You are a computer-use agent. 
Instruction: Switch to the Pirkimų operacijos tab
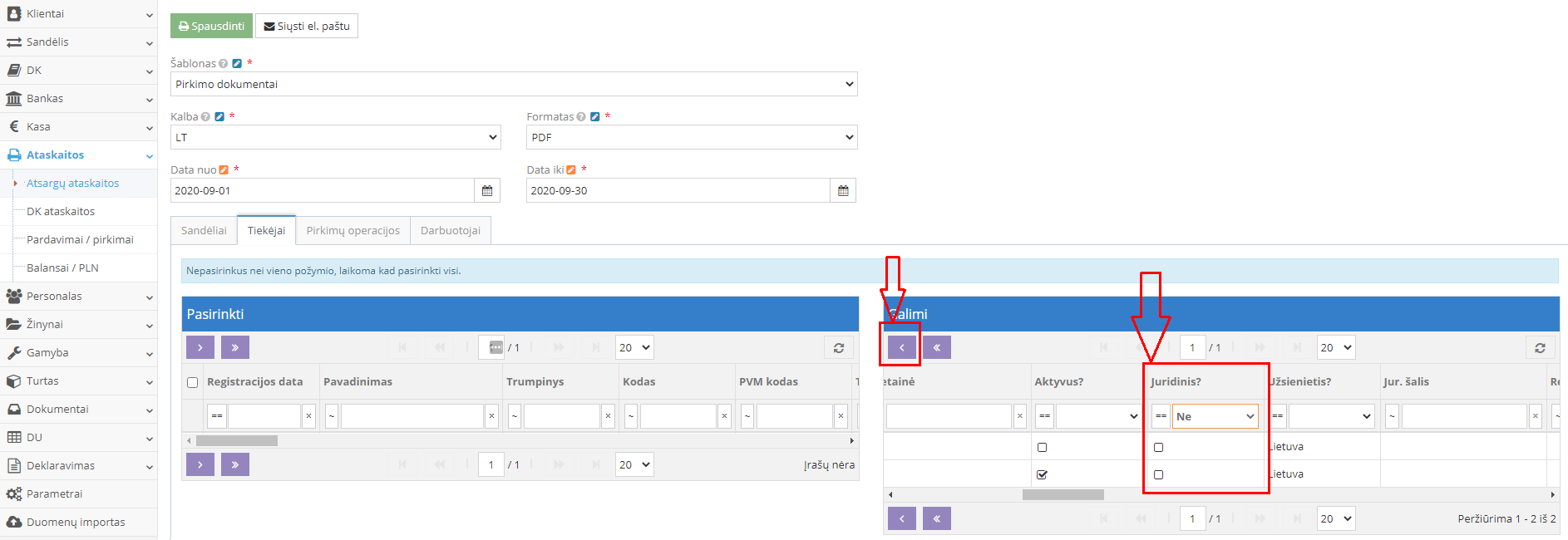click(x=353, y=231)
